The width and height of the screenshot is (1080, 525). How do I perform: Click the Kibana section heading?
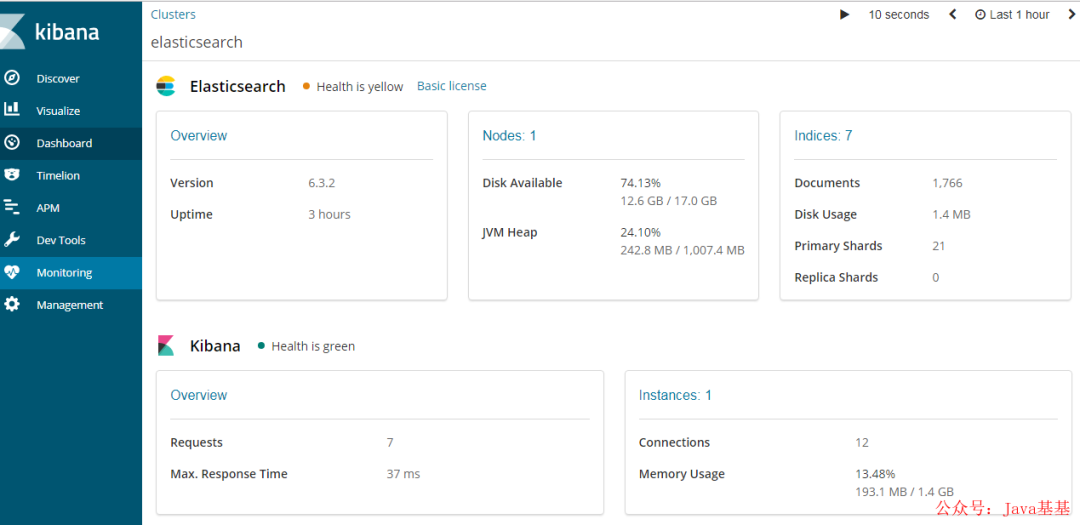[215, 346]
